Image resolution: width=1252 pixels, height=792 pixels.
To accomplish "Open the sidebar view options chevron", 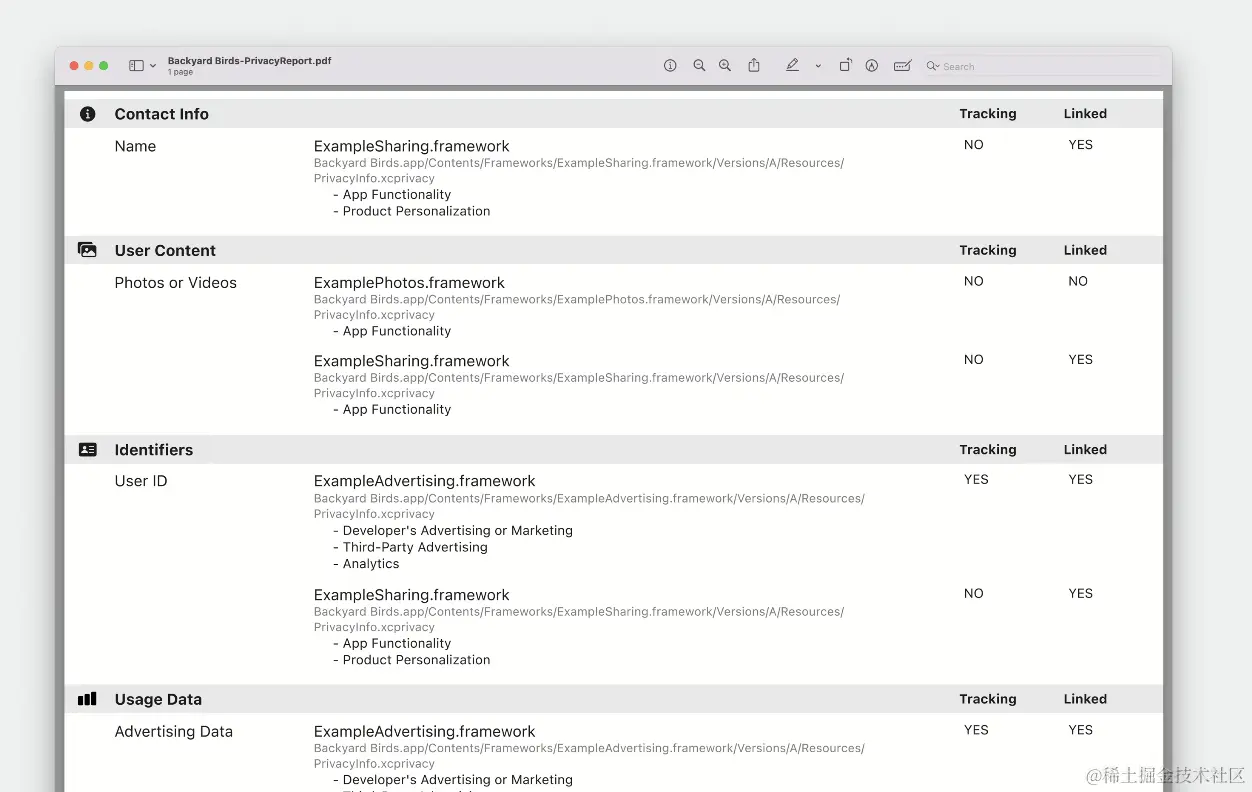I will 153,66.
